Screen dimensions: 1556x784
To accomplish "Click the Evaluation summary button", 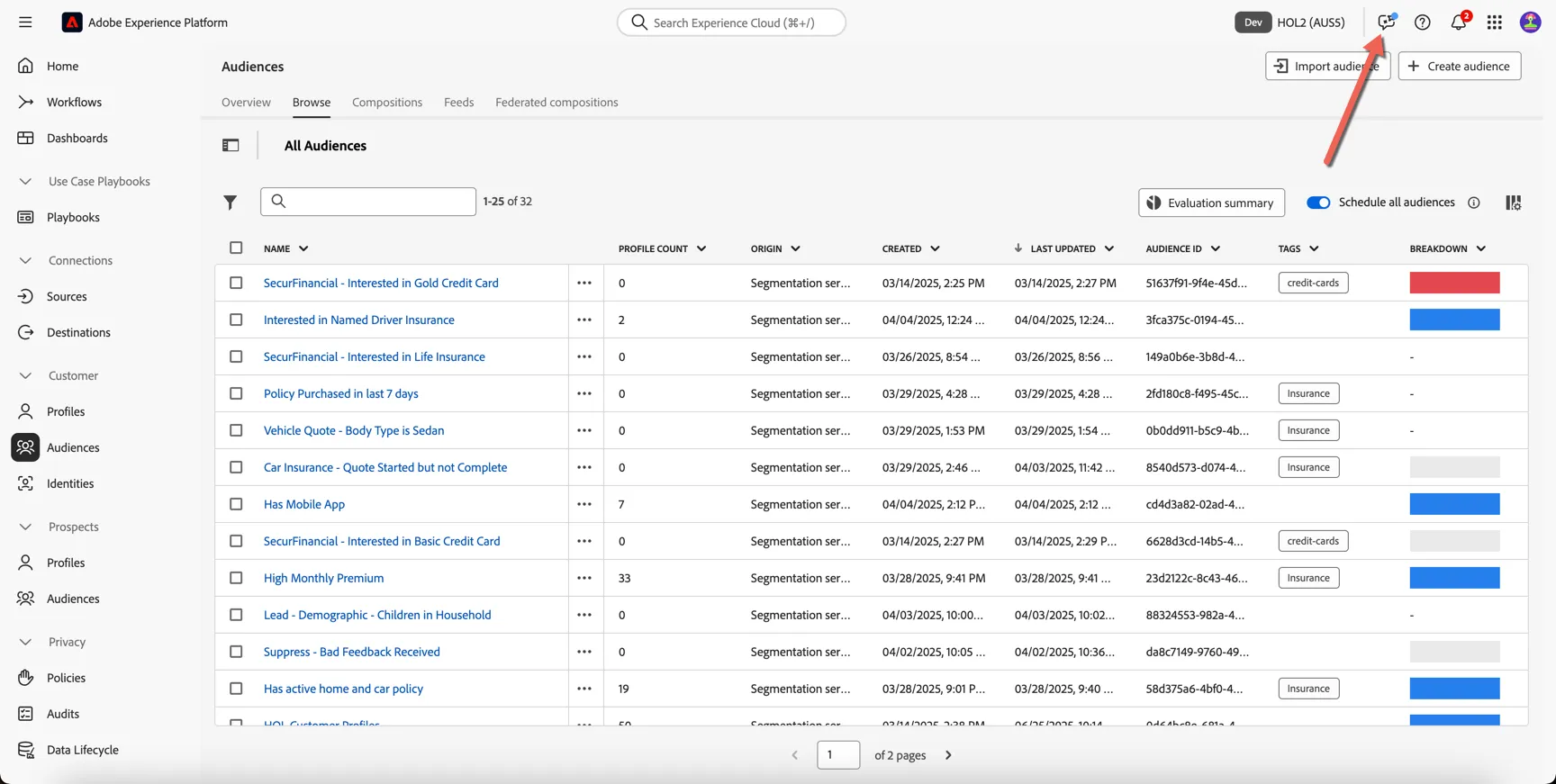I will (x=1211, y=203).
